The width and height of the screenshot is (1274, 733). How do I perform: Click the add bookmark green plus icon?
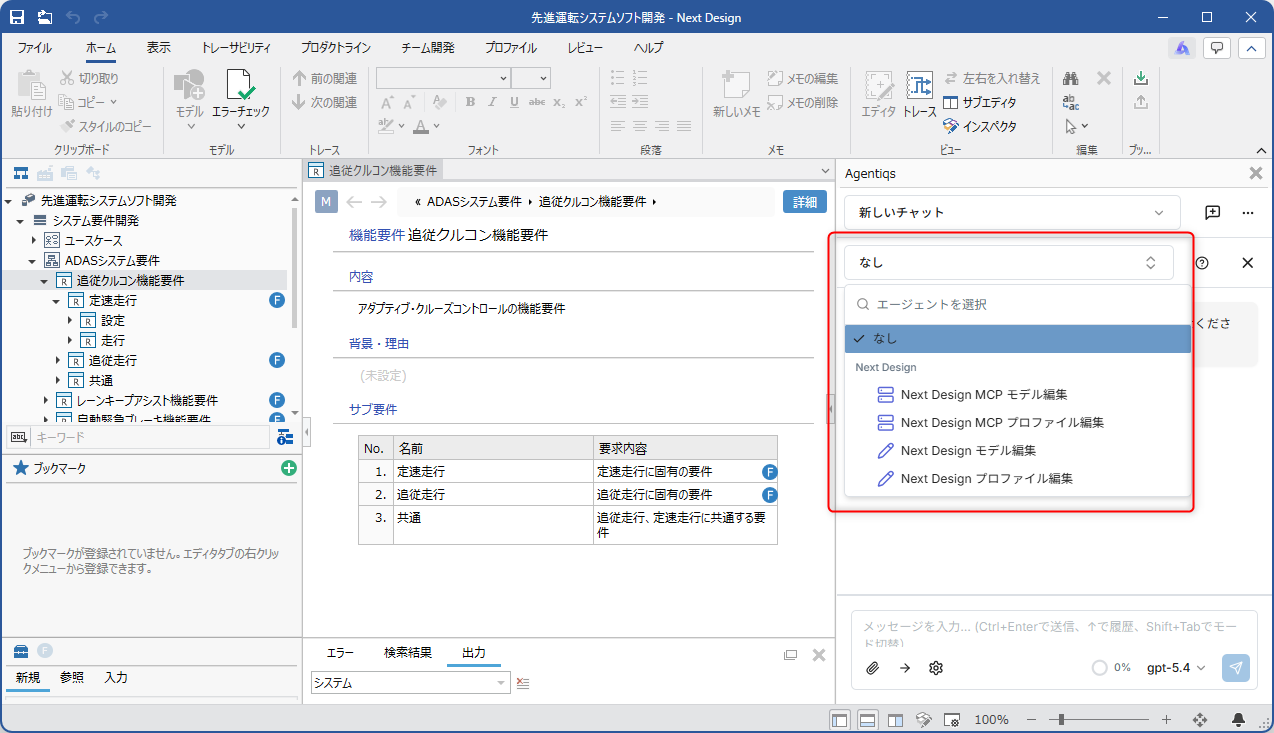(289, 468)
